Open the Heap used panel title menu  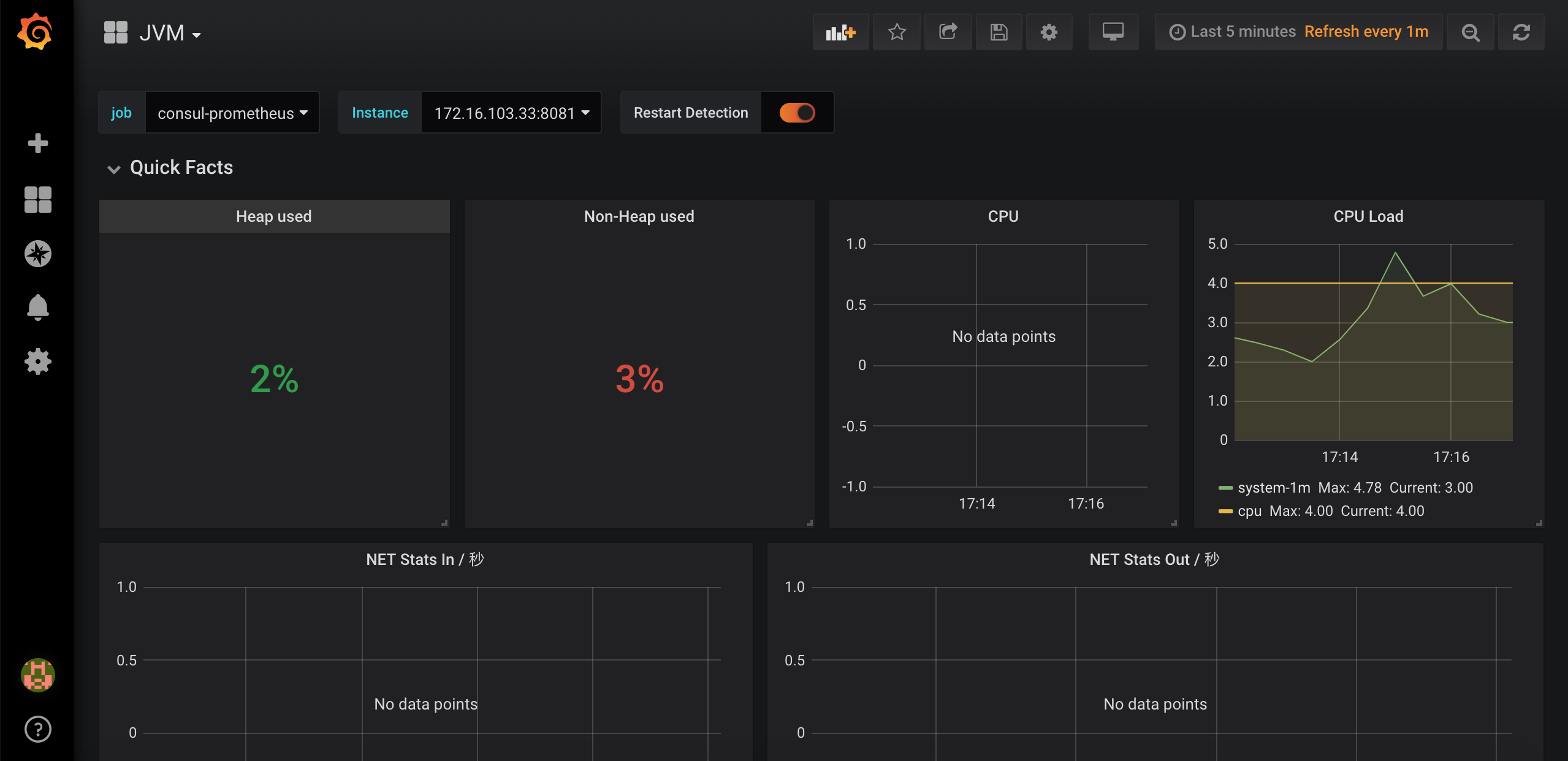tap(274, 216)
